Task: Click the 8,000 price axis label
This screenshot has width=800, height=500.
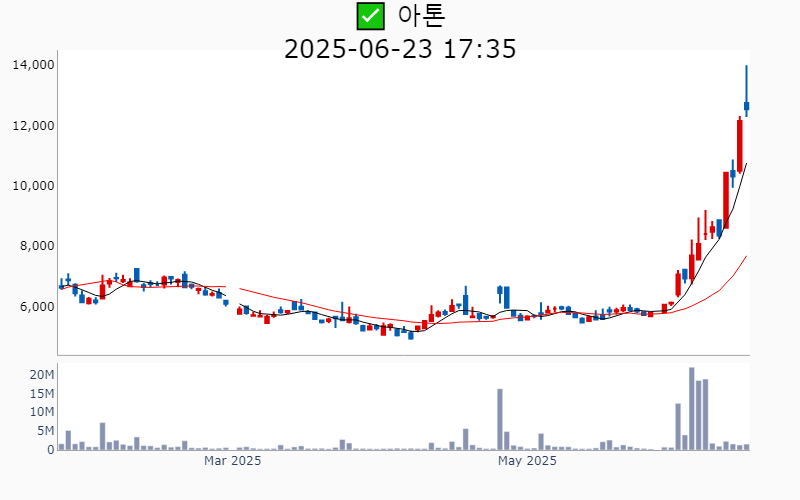Action: pyautogui.click(x=37, y=246)
